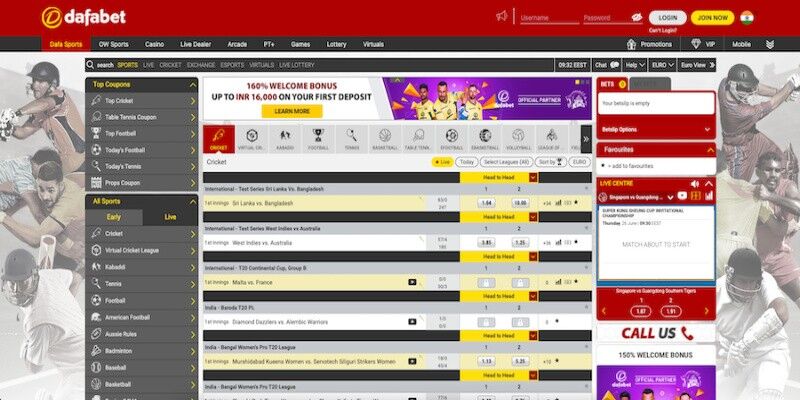
Task: Collapse the Favourites panel
Action: 710,150
